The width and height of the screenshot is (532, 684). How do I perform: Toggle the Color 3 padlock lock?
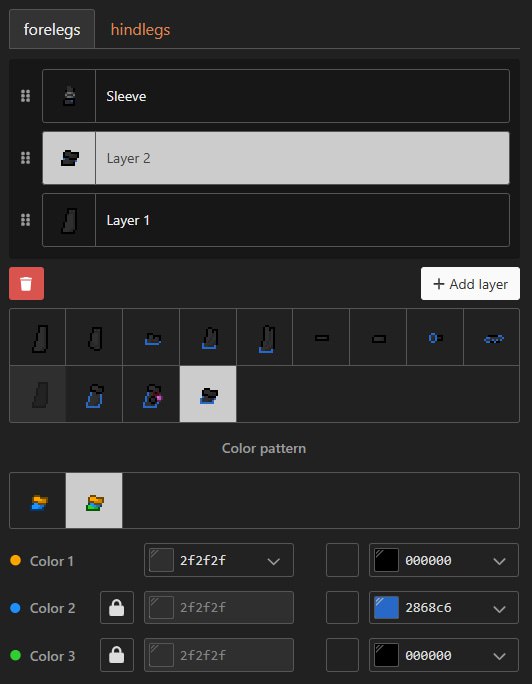pyautogui.click(x=117, y=655)
